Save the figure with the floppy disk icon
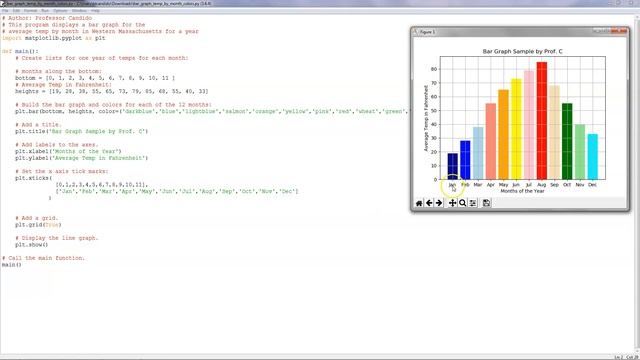 tap(486, 203)
